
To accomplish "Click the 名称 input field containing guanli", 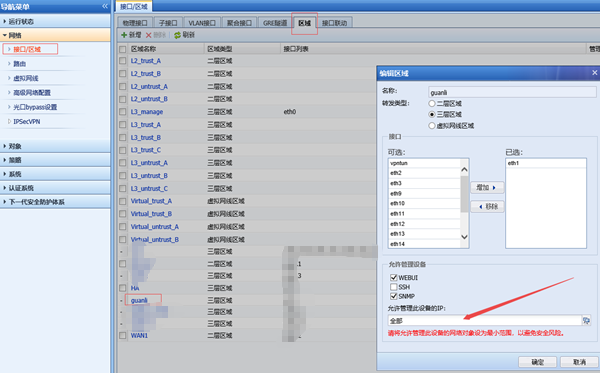I will pyautogui.click(x=512, y=92).
